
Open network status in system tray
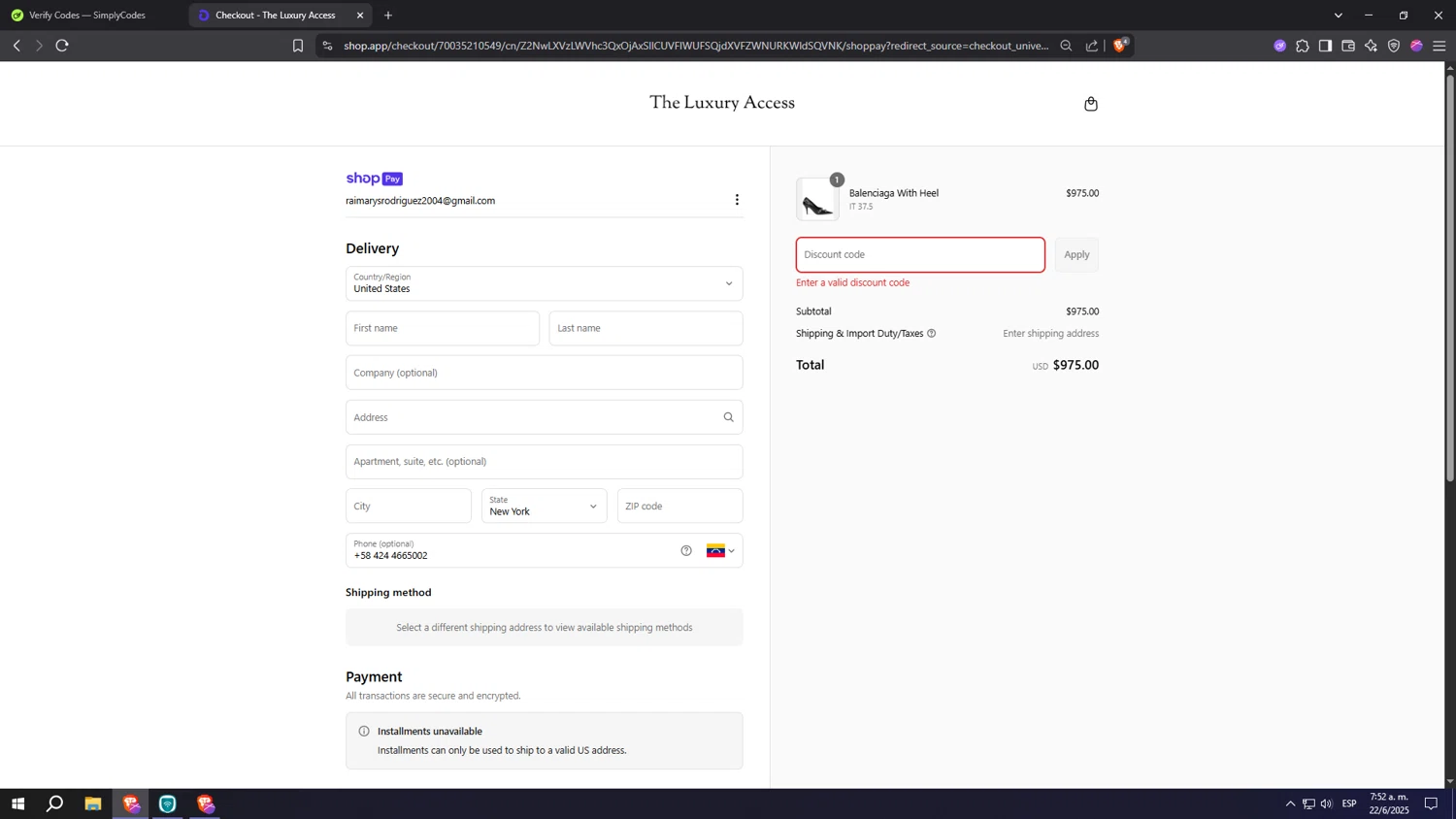[1308, 803]
